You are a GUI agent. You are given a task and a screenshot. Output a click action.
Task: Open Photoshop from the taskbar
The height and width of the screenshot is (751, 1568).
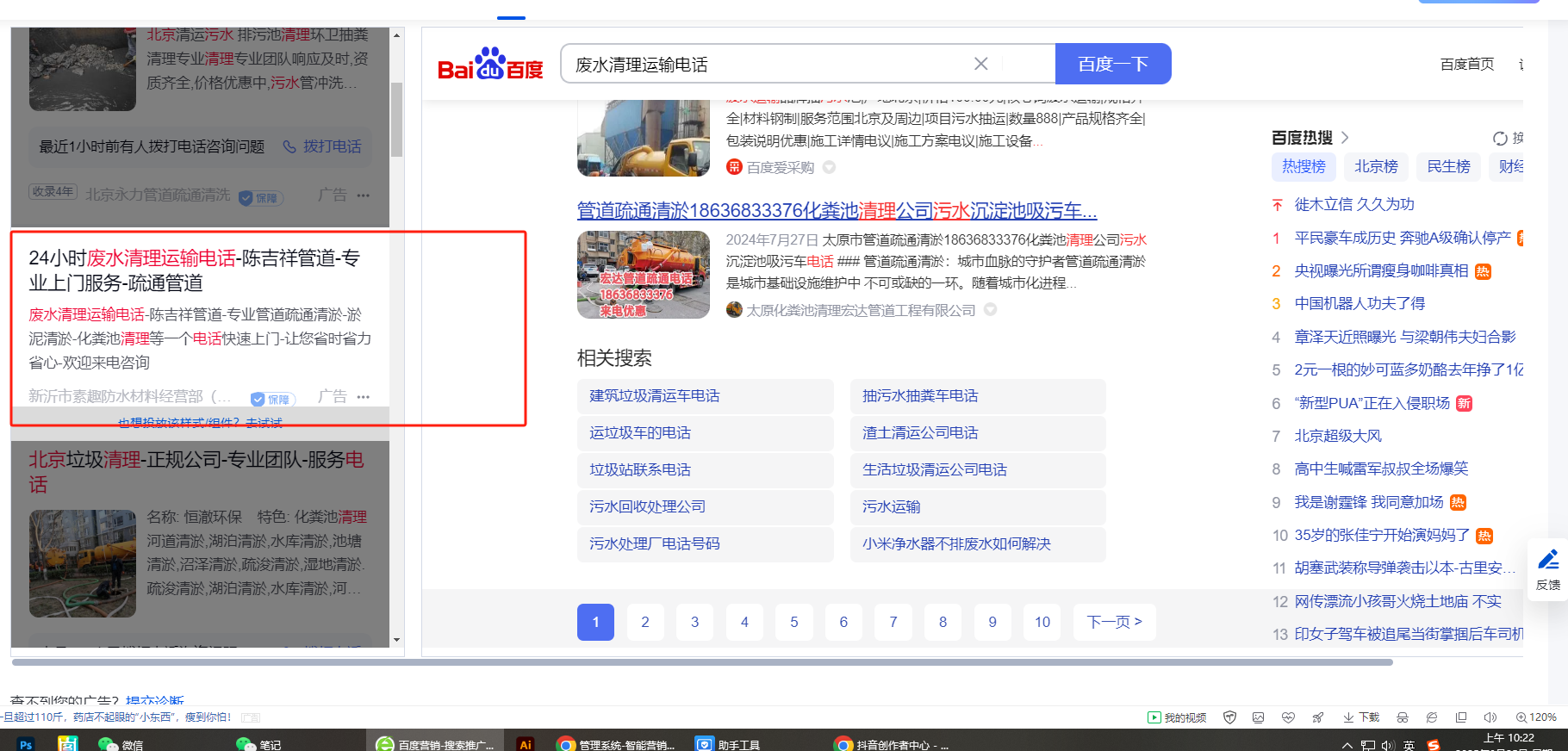pyautogui.click(x=26, y=744)
